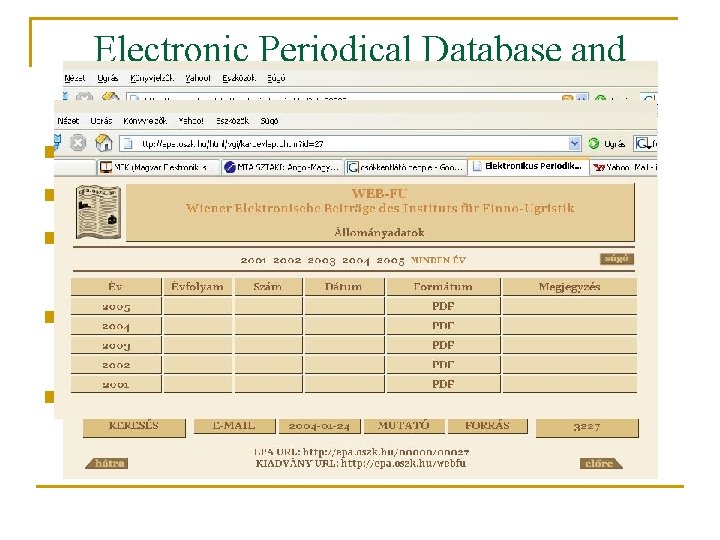This screenshot has height=540, width=720.
Task: Click the előre forward arrow button
Action: pyautogui.click(x=602, y=463)
